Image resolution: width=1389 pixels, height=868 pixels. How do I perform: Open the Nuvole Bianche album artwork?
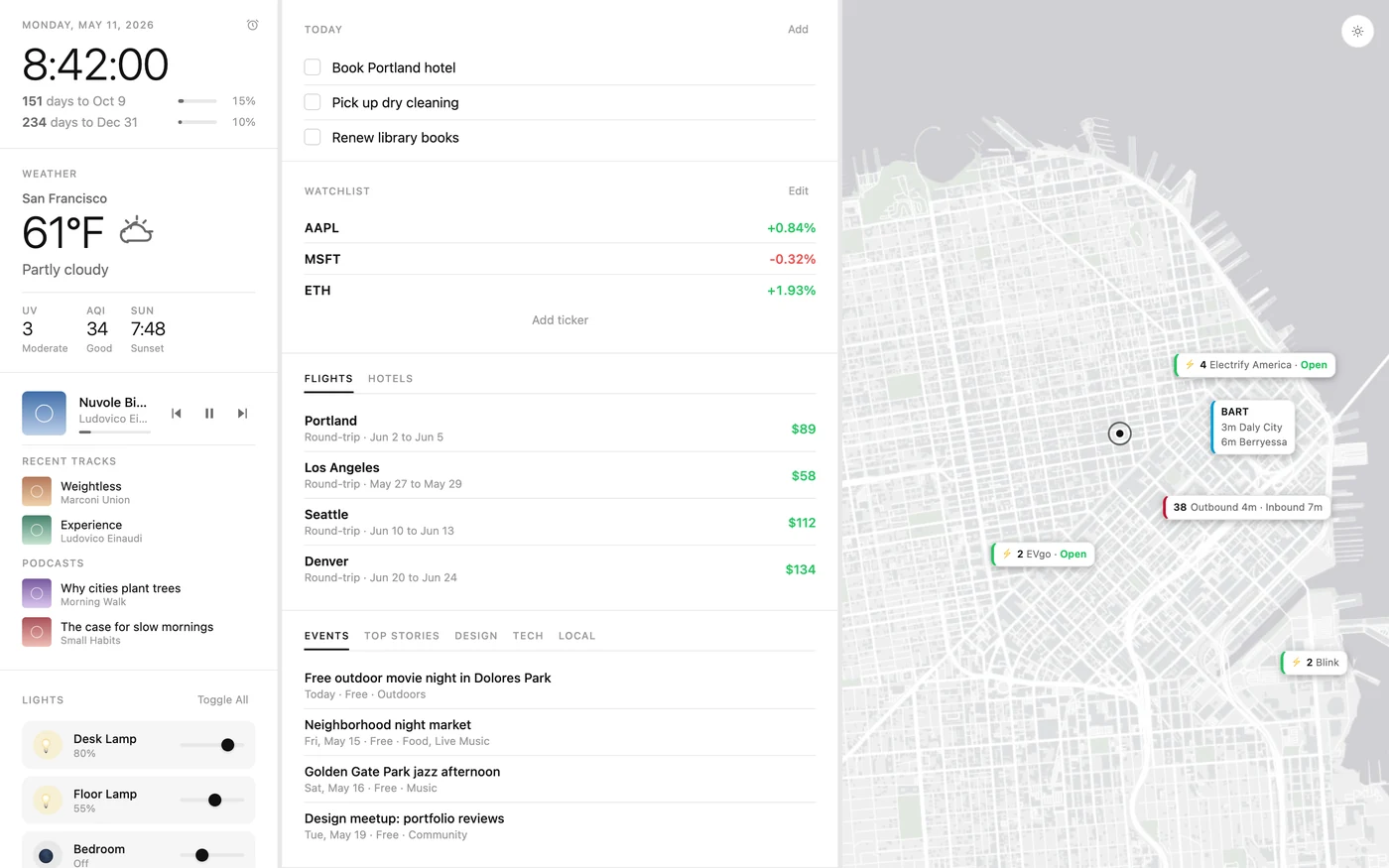[x=44, y=414]
